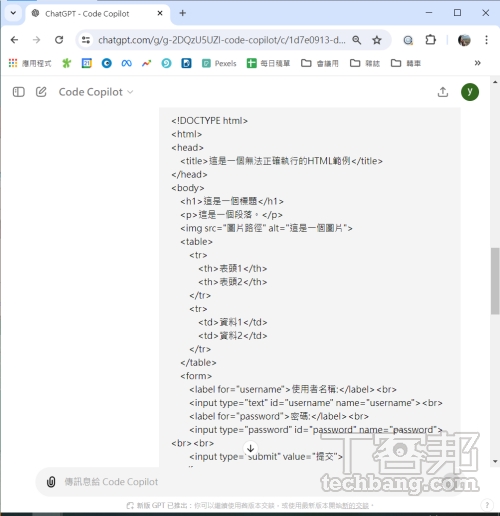Viewport: 500px width, 516px height.
Task: Click the <label for="username"> code line
Action: pos(293,389)
